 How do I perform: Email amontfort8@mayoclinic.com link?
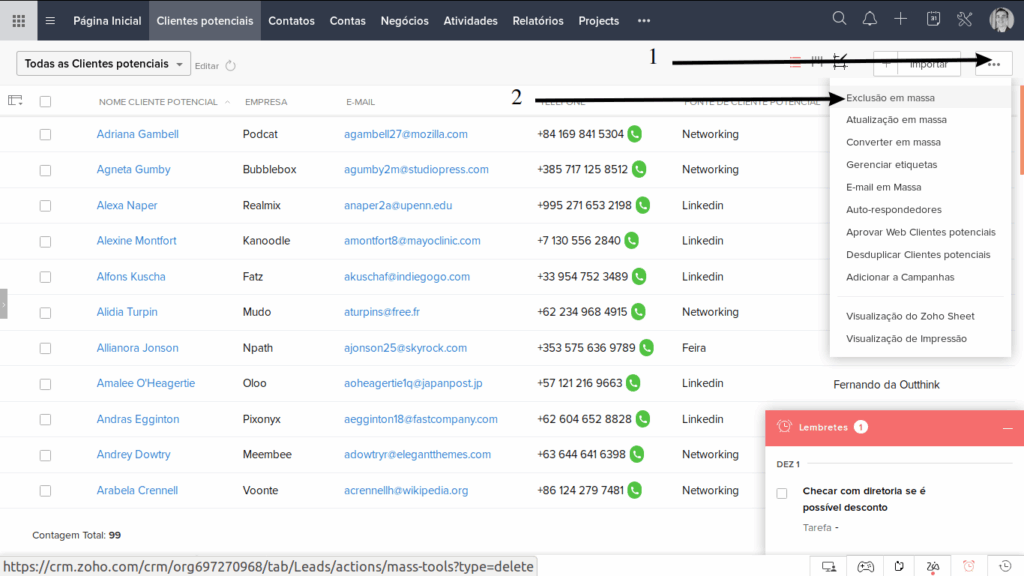coord(412,241)
